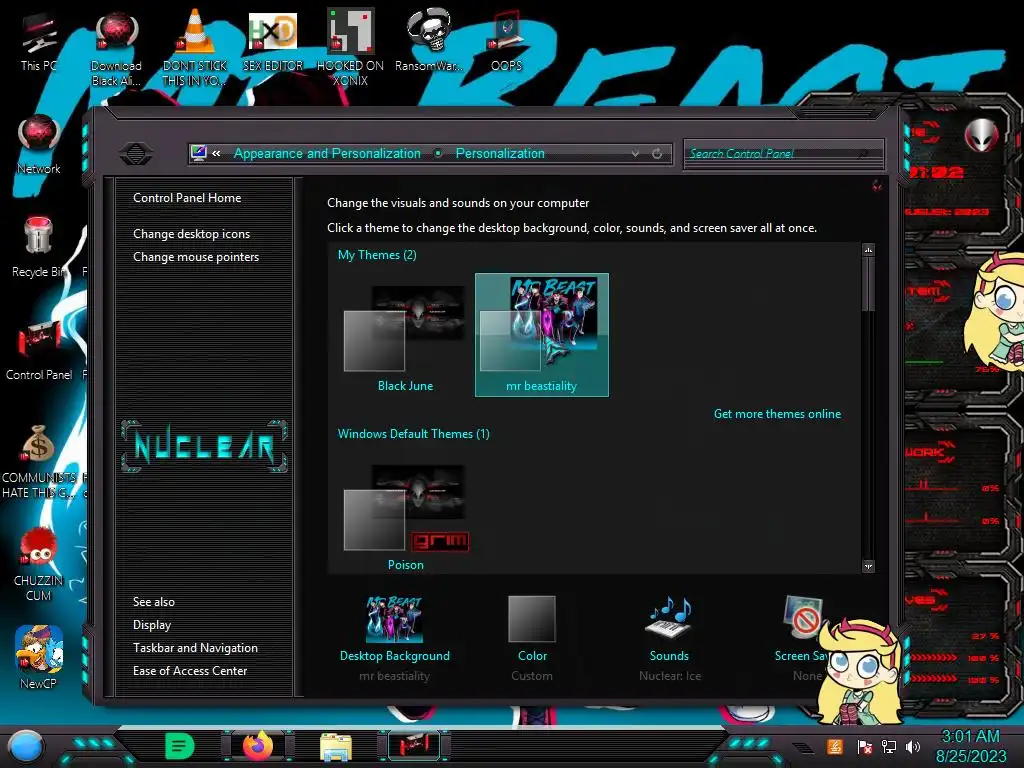Screen dimensions: 1024x768
Task: Click the taskbar clock 3:01 AM
Action: pyautogui.click(x=970, y=737)
